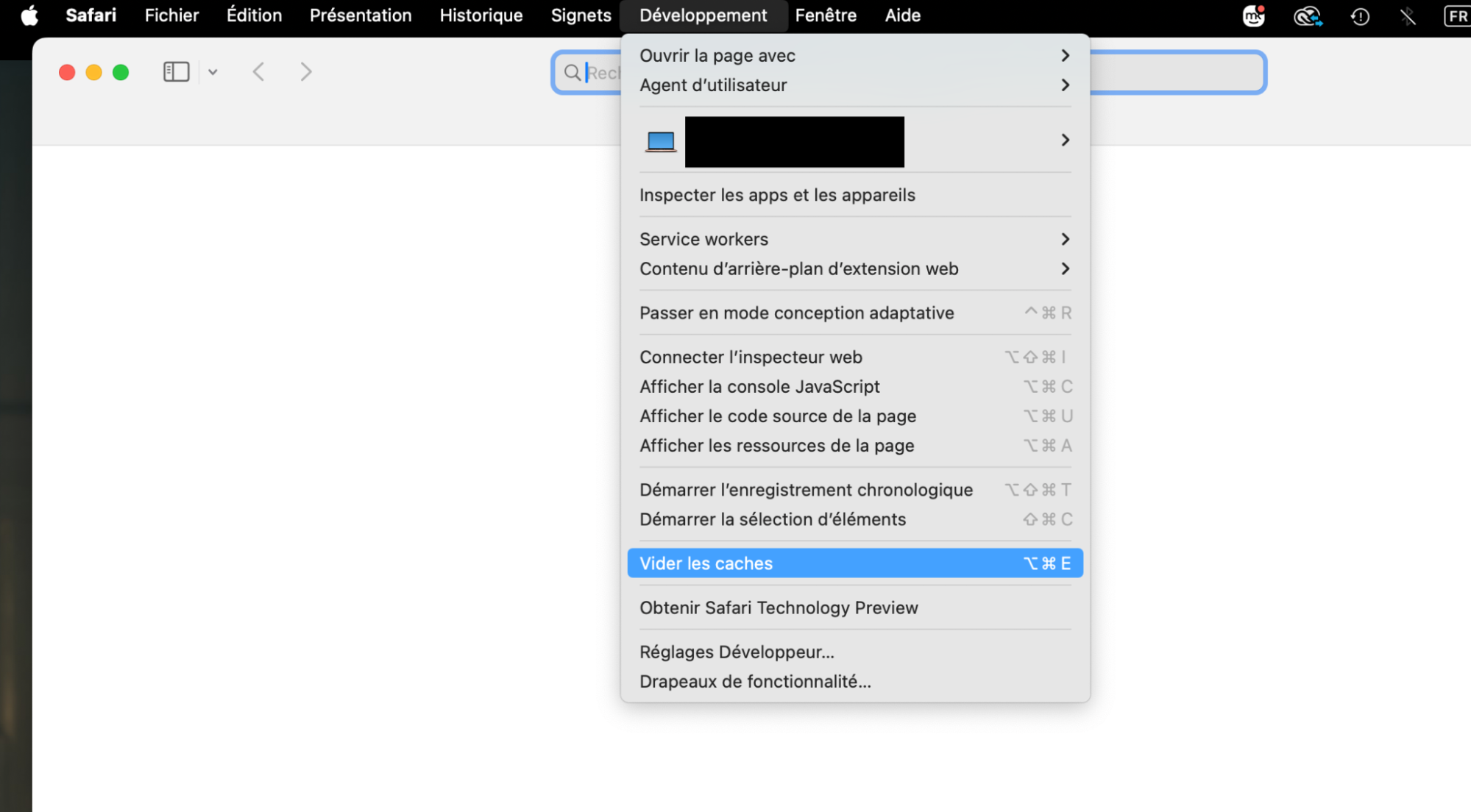This screenshot has height=812, width=1471.
Task: Open the Fichier menu
Action: [x=171, y=15]
